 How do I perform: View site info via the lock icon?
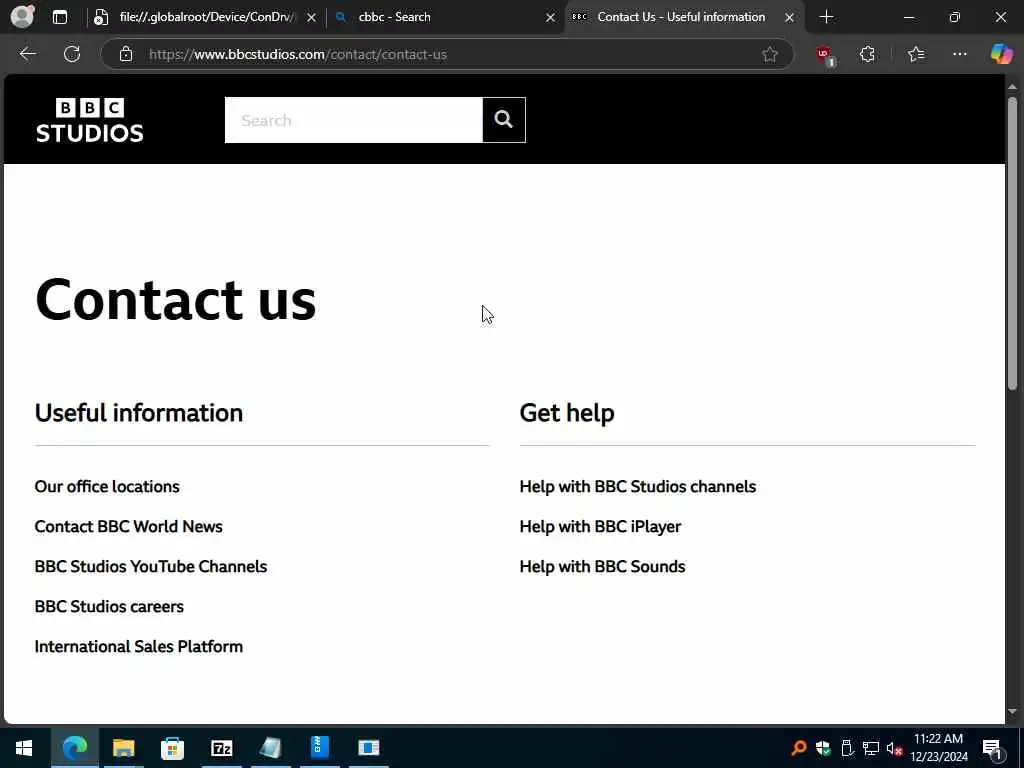[126, 54]
